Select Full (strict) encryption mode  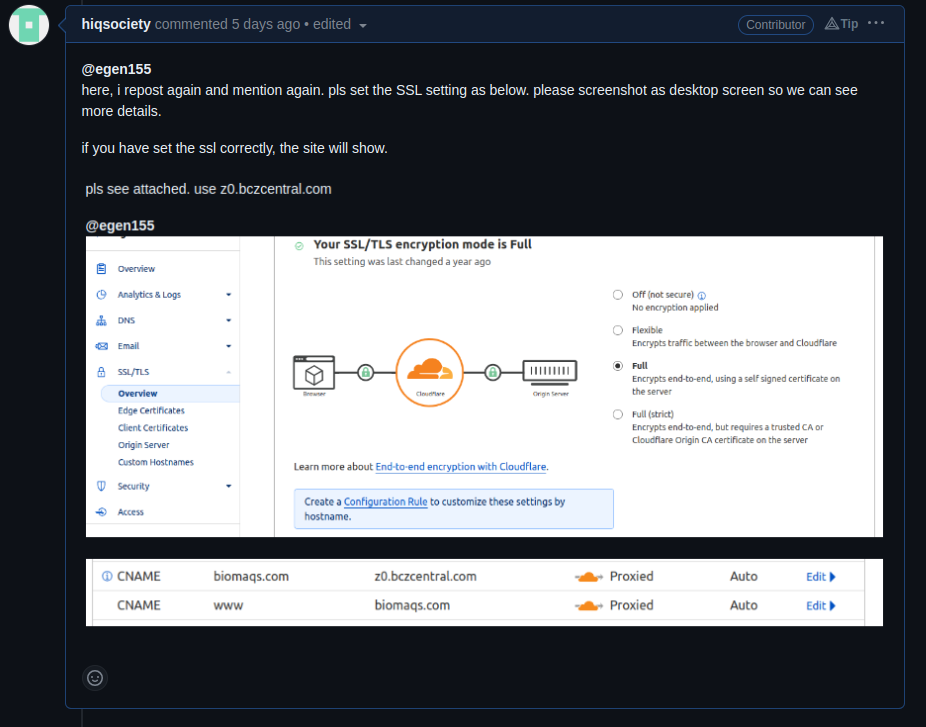[x=618, y=414]
